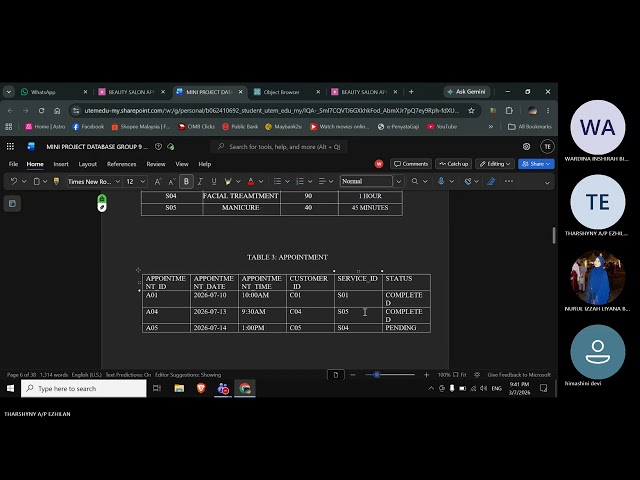Click the Grow Font icon
The image size is (640, 480).
pos(158,181)
